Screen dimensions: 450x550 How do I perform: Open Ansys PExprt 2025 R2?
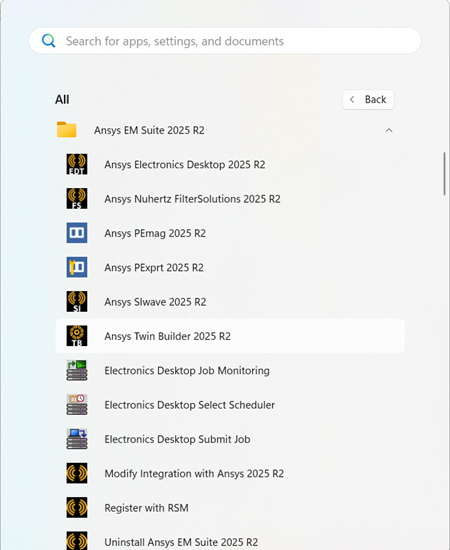coord(230,267)
